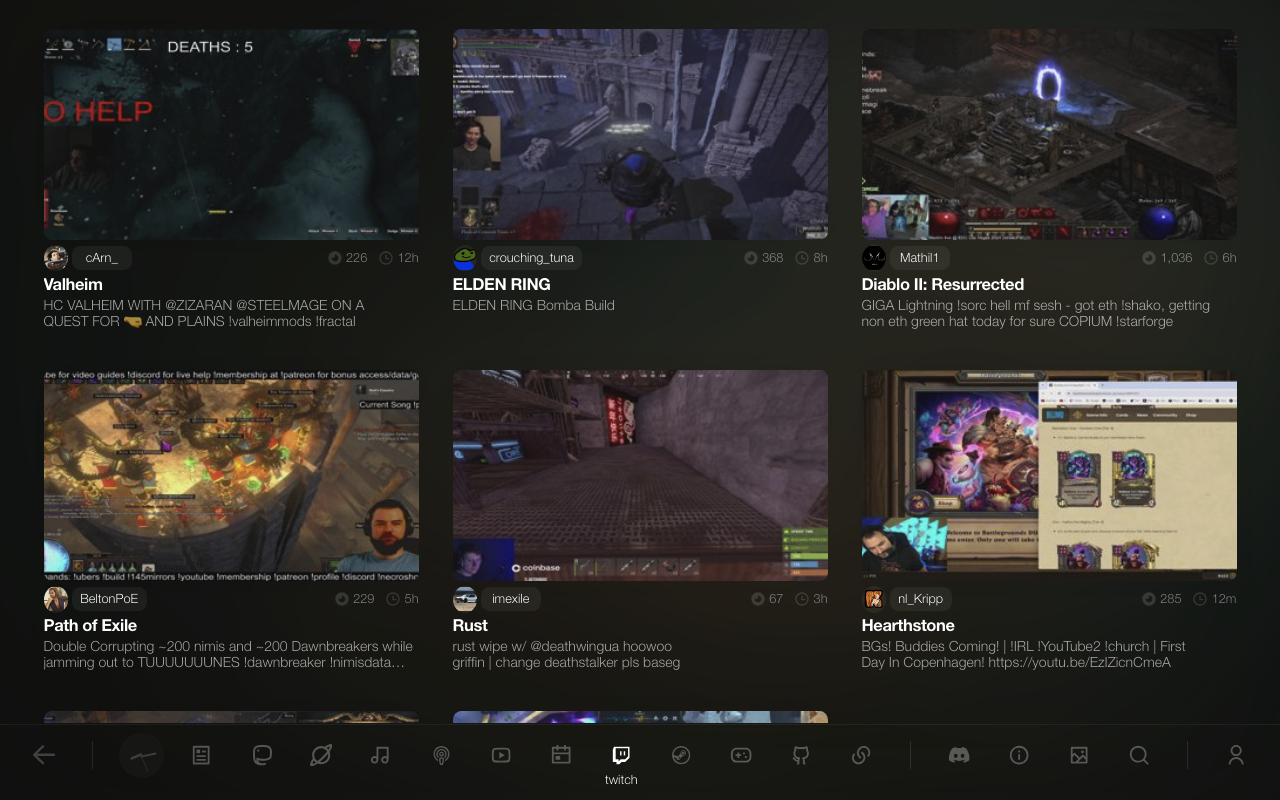Viewport: 1280px width, 800px height.
Task: Click BeltonPoE's avatar image
Action: point(56,599)
